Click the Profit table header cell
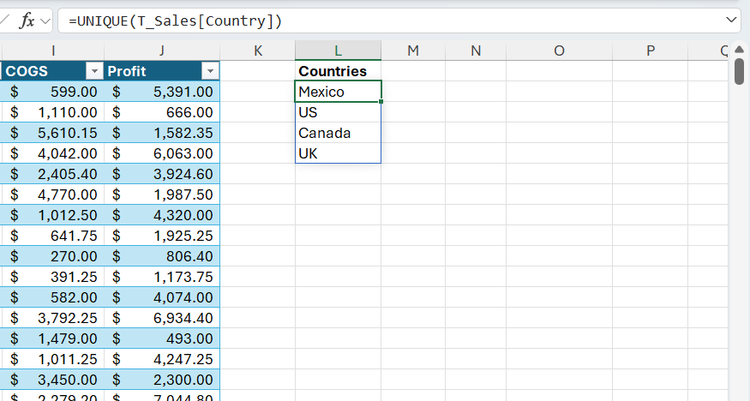 tap(162, 71)
